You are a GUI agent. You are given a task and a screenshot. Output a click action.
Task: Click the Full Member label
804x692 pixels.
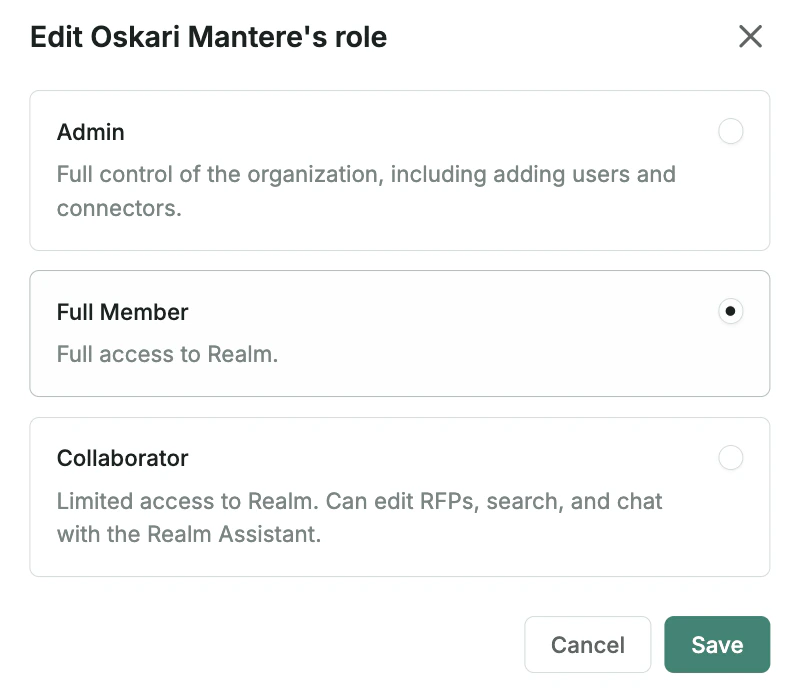coord(122,311)
